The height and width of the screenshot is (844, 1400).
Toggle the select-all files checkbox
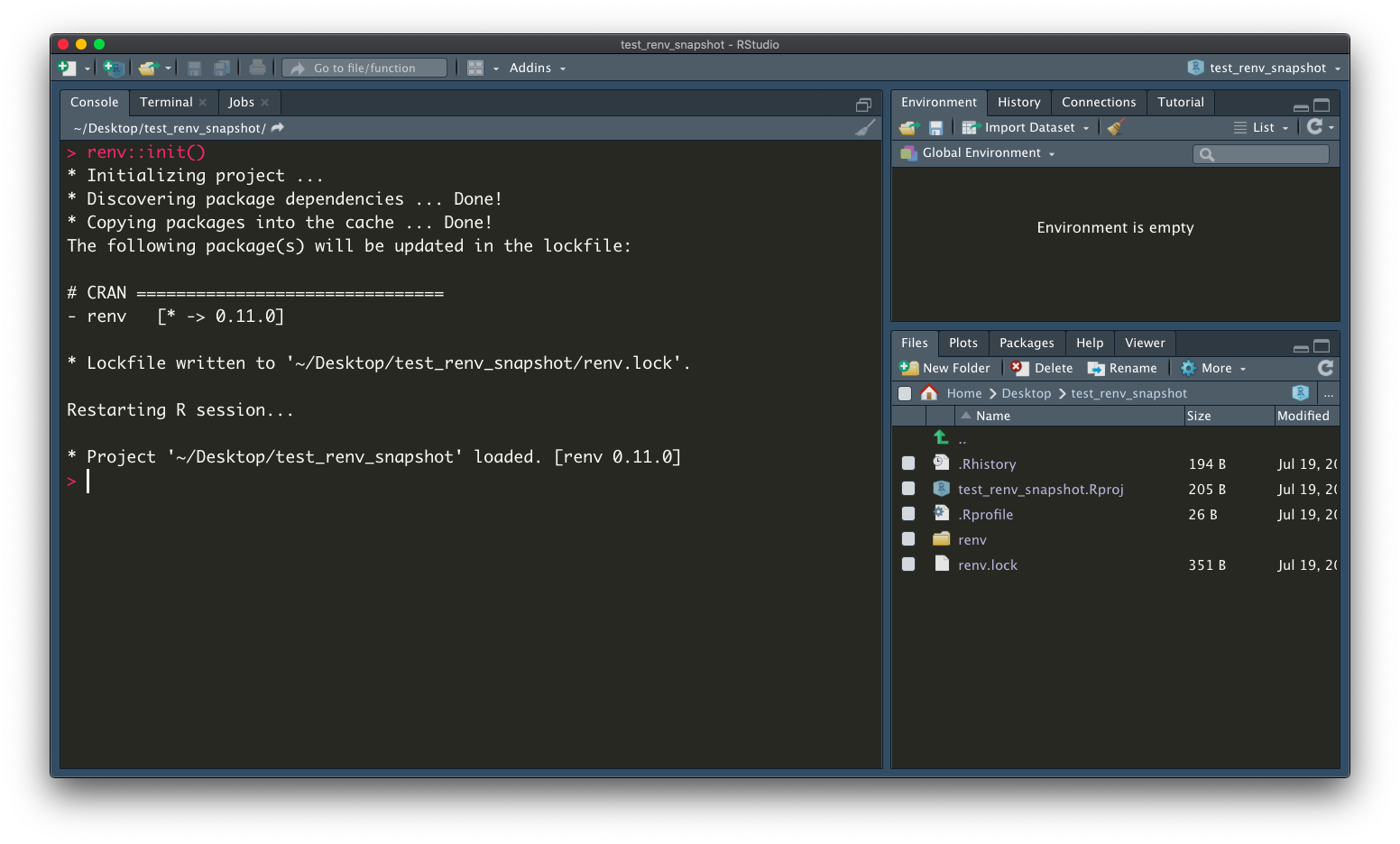pyautogui.click(x=905, y=393)
